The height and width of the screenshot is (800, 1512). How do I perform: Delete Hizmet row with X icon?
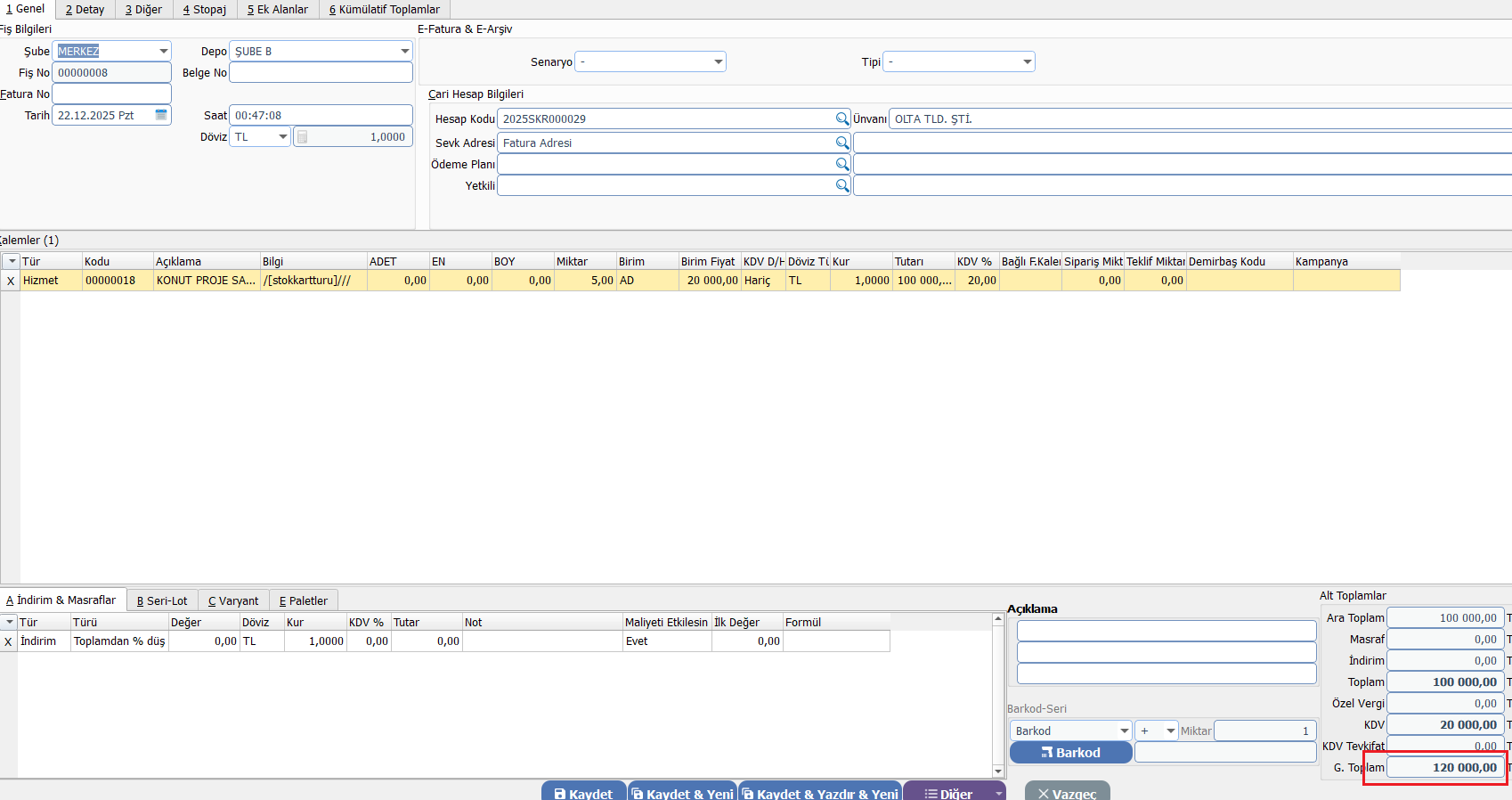coord(11,281)
